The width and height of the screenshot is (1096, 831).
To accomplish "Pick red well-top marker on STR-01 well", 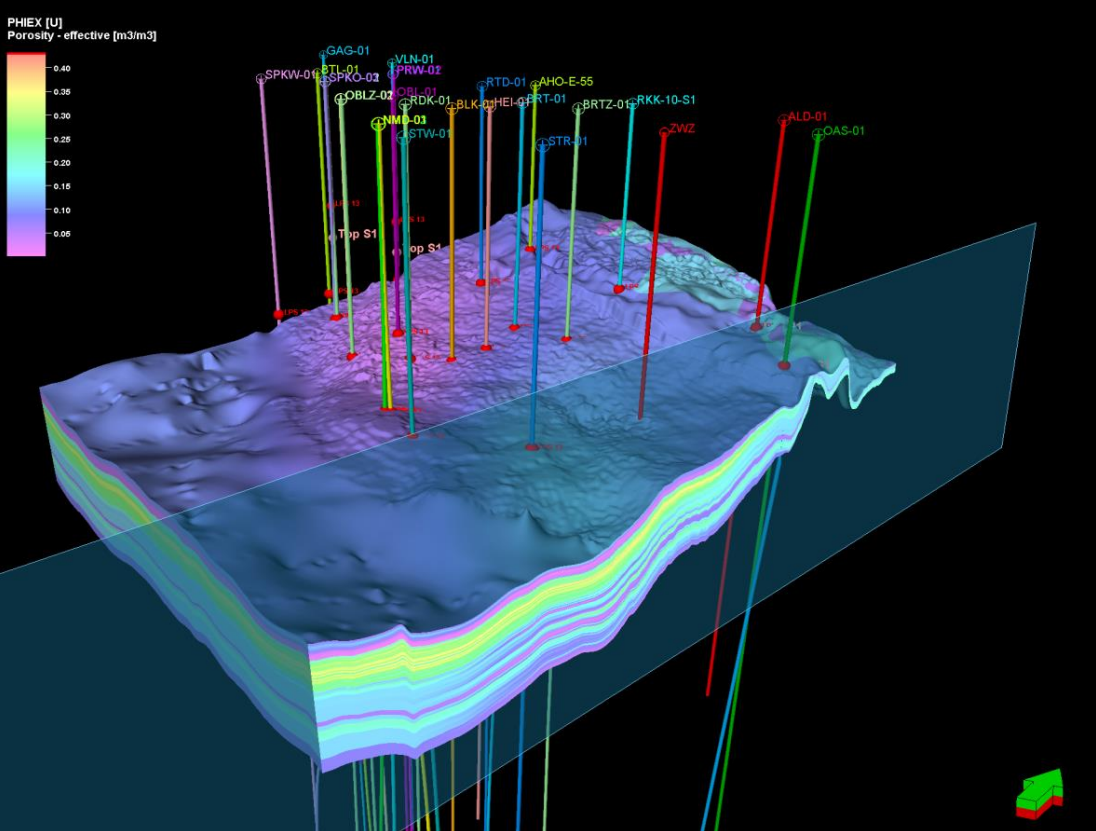I will [532, 447].
